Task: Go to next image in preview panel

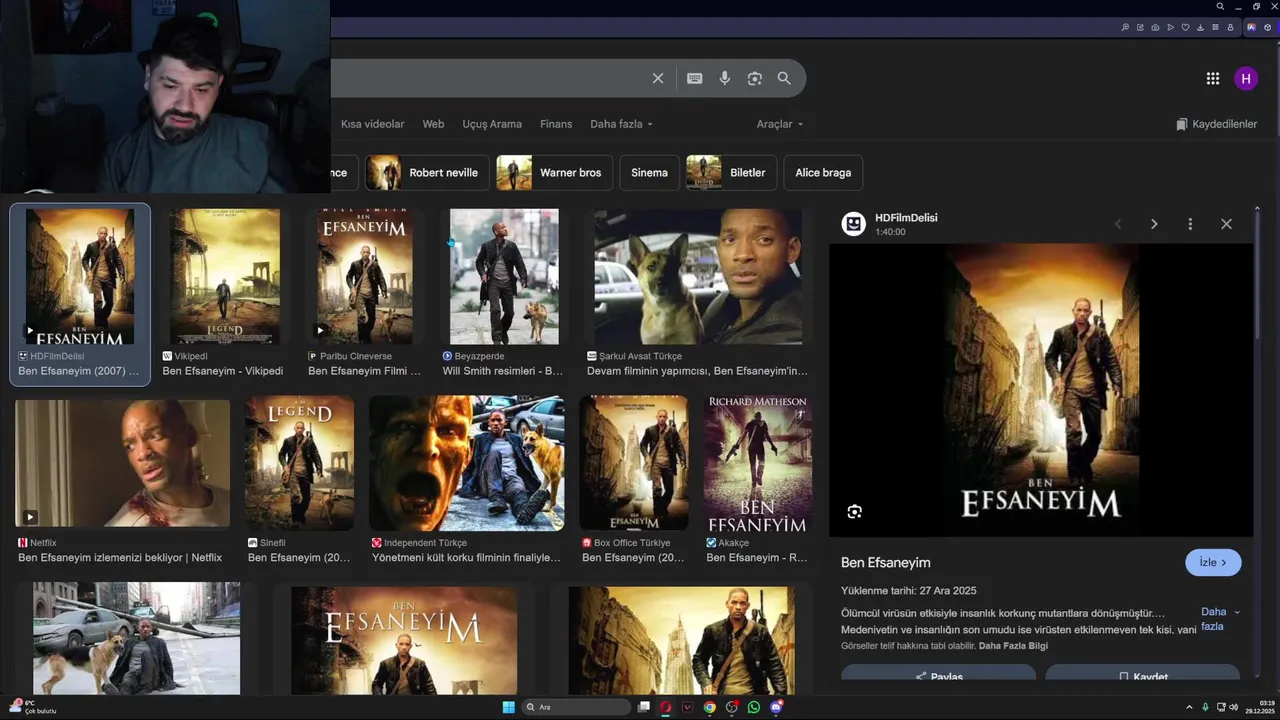Action: point(1154,224)
